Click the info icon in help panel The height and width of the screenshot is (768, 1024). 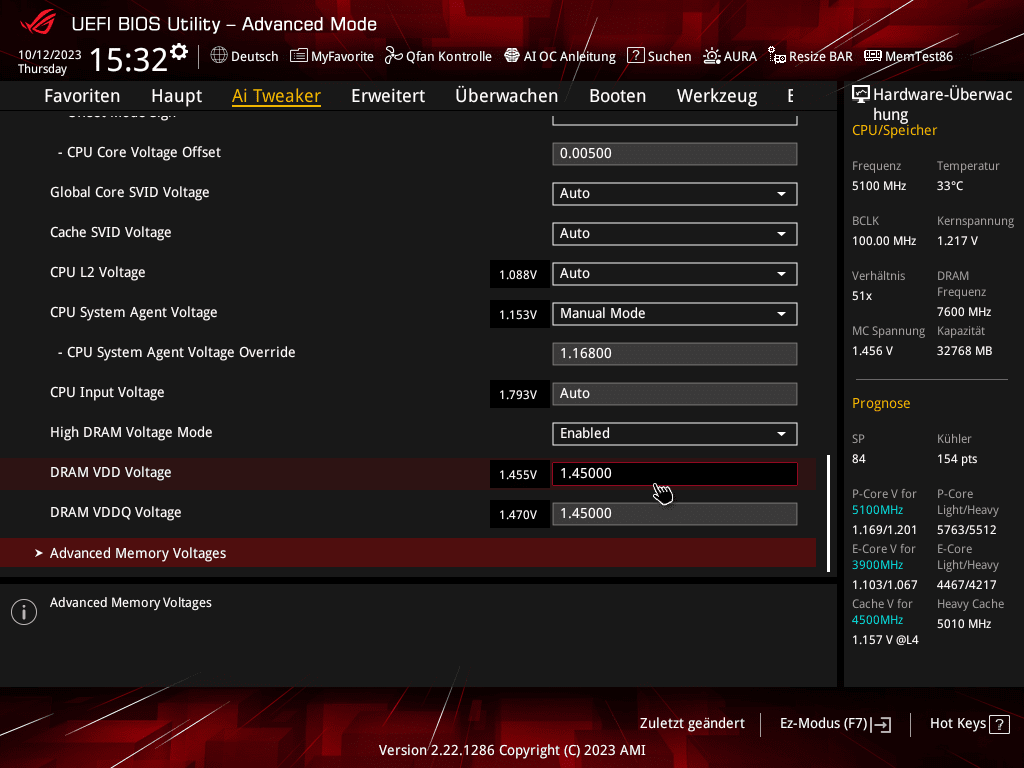(x=24, y=612)
